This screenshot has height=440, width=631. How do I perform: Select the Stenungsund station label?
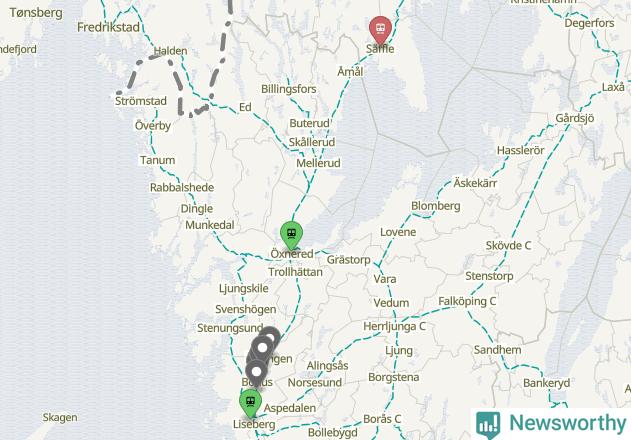(x=230, y=328)
